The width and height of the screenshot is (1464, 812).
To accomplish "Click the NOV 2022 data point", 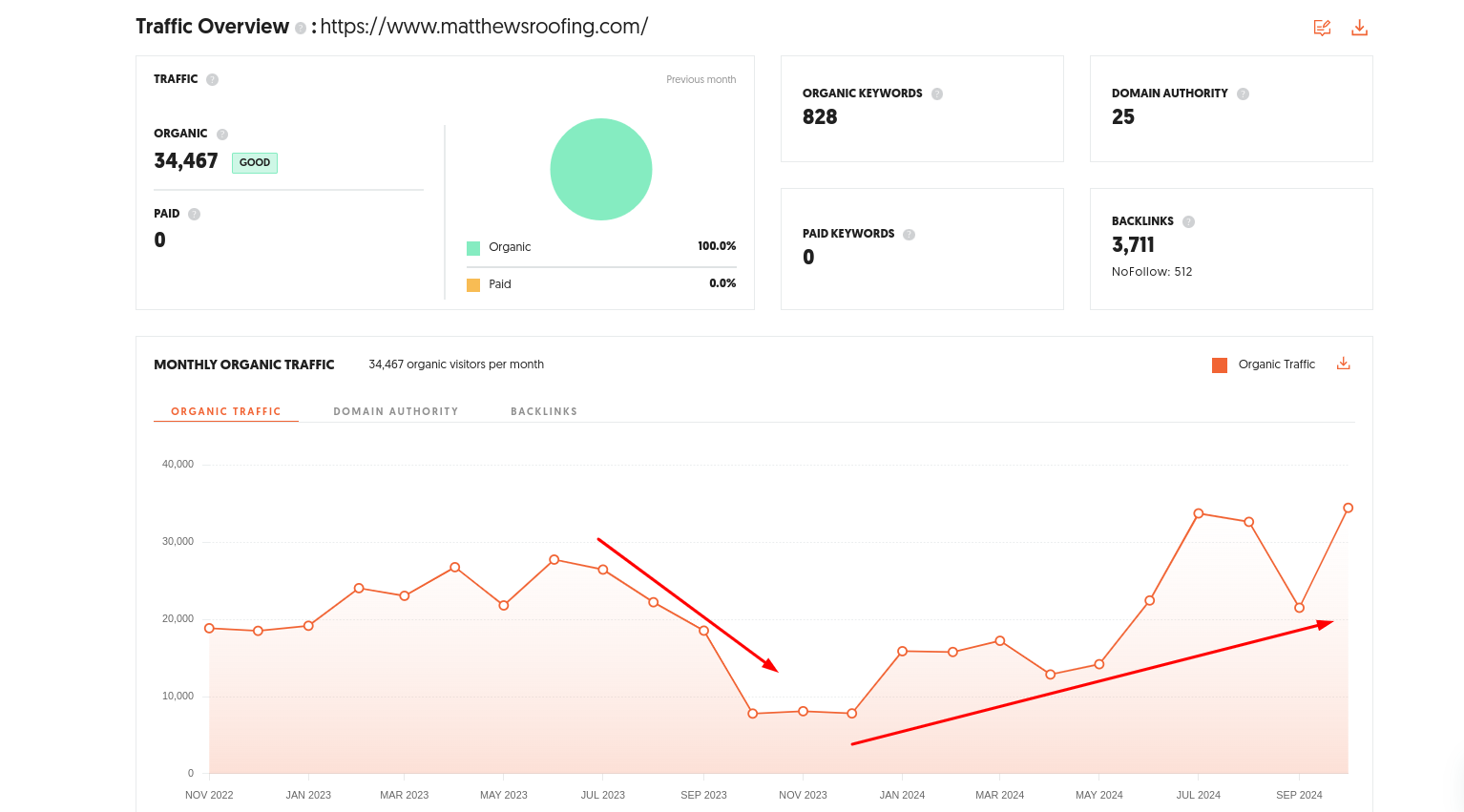I will 209,628.
